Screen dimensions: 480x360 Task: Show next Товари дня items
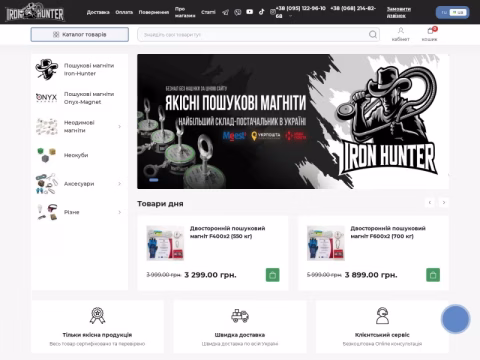(444, 202)
